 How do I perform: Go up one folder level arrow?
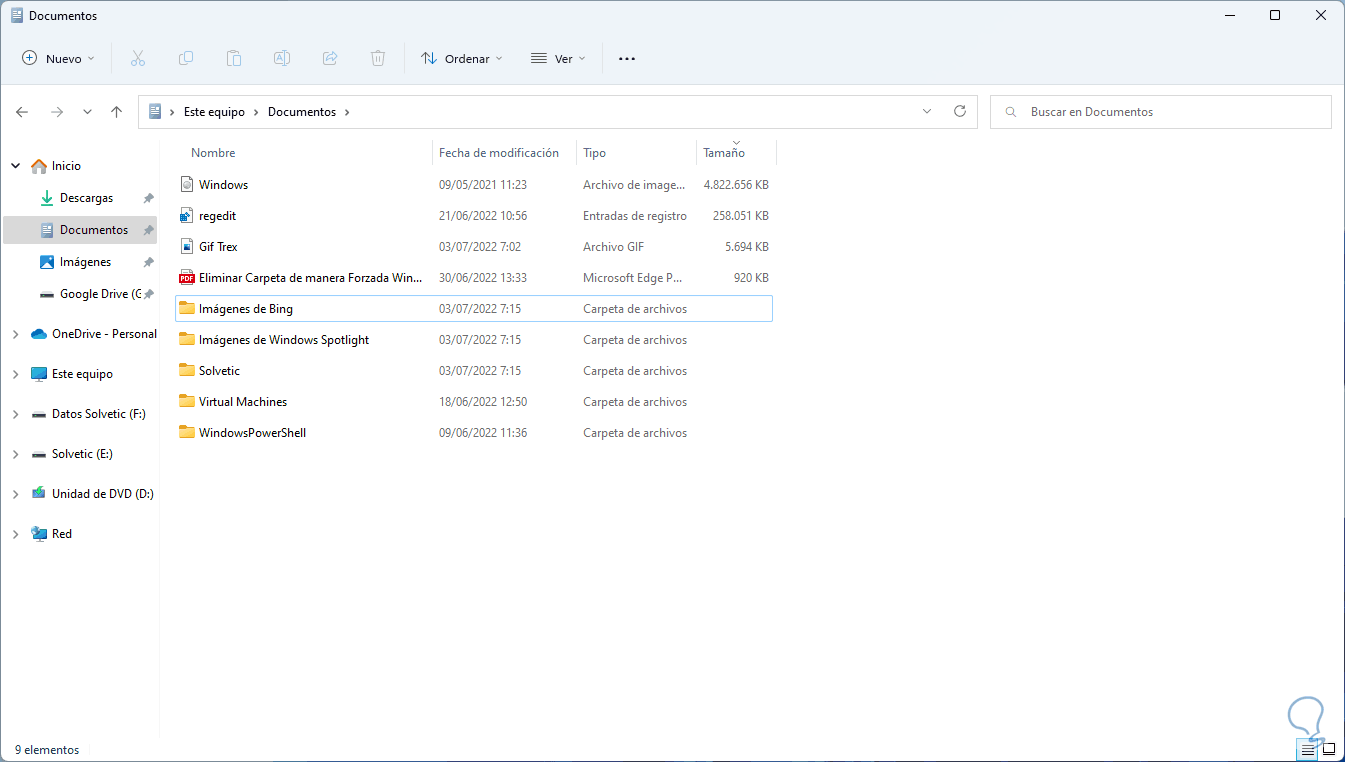click(116, 112)
